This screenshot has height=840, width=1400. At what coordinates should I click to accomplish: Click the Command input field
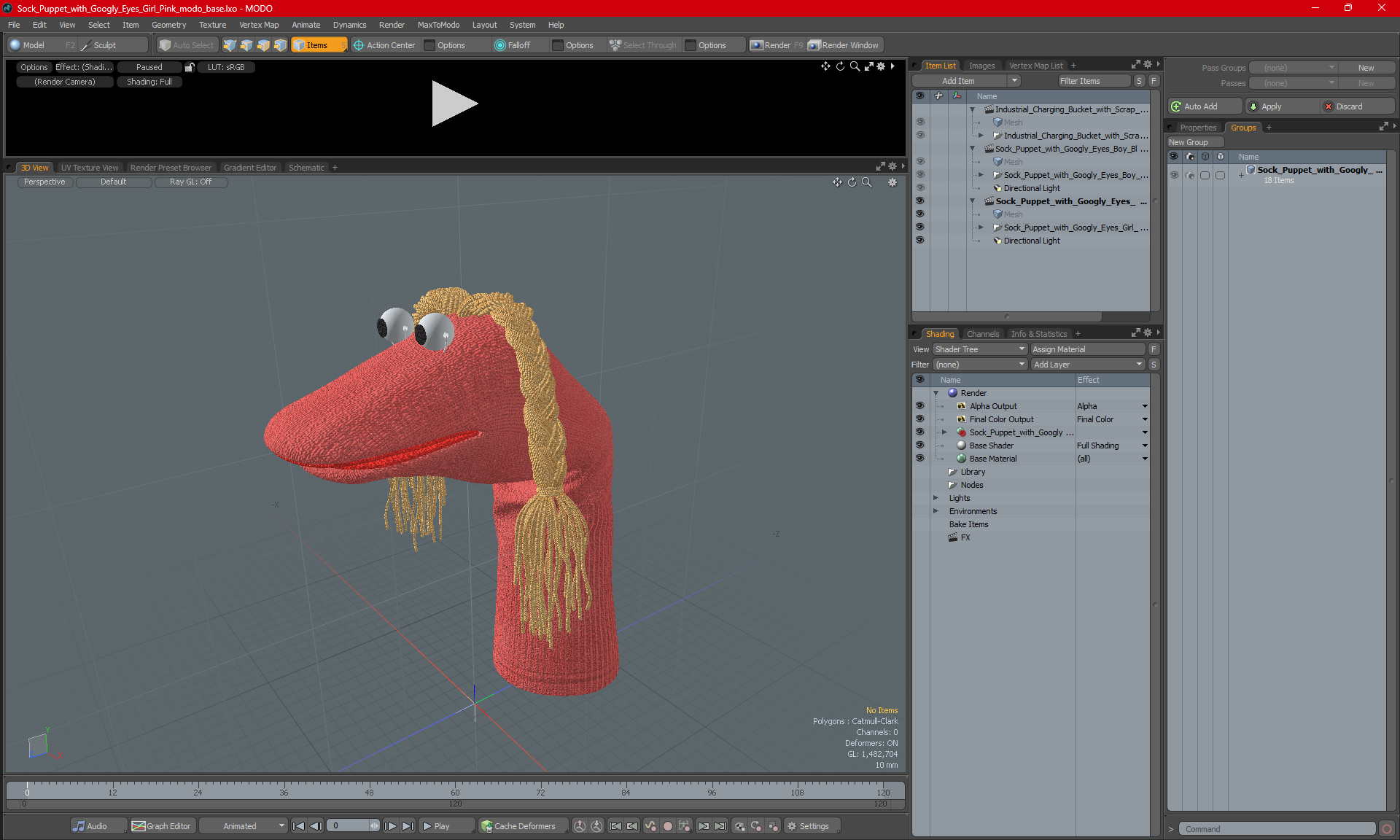click(1279, 829)
